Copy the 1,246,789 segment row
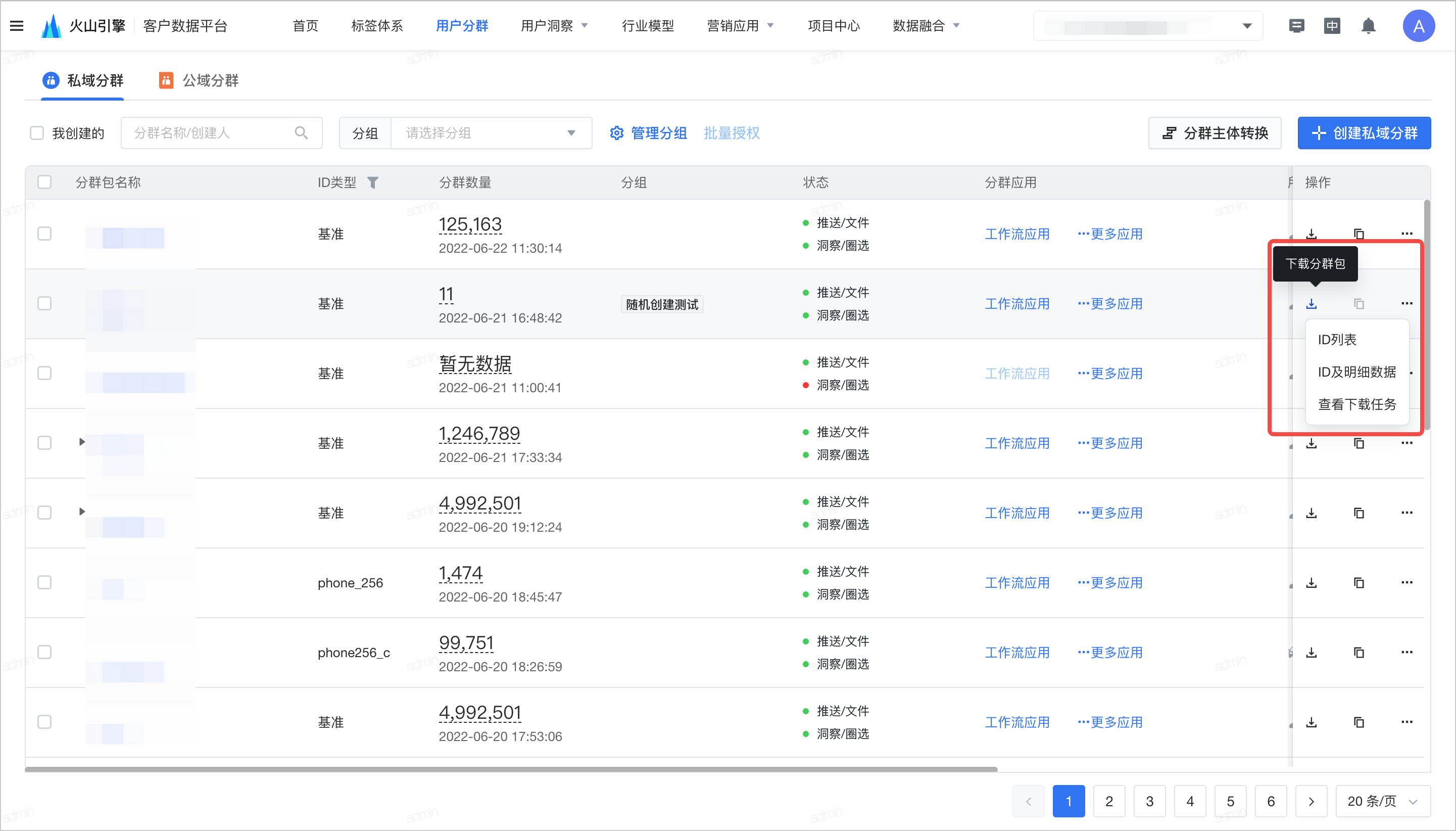Viewport: 1456px width, 831px height. pyautogui.click(x=1359, y=443)
